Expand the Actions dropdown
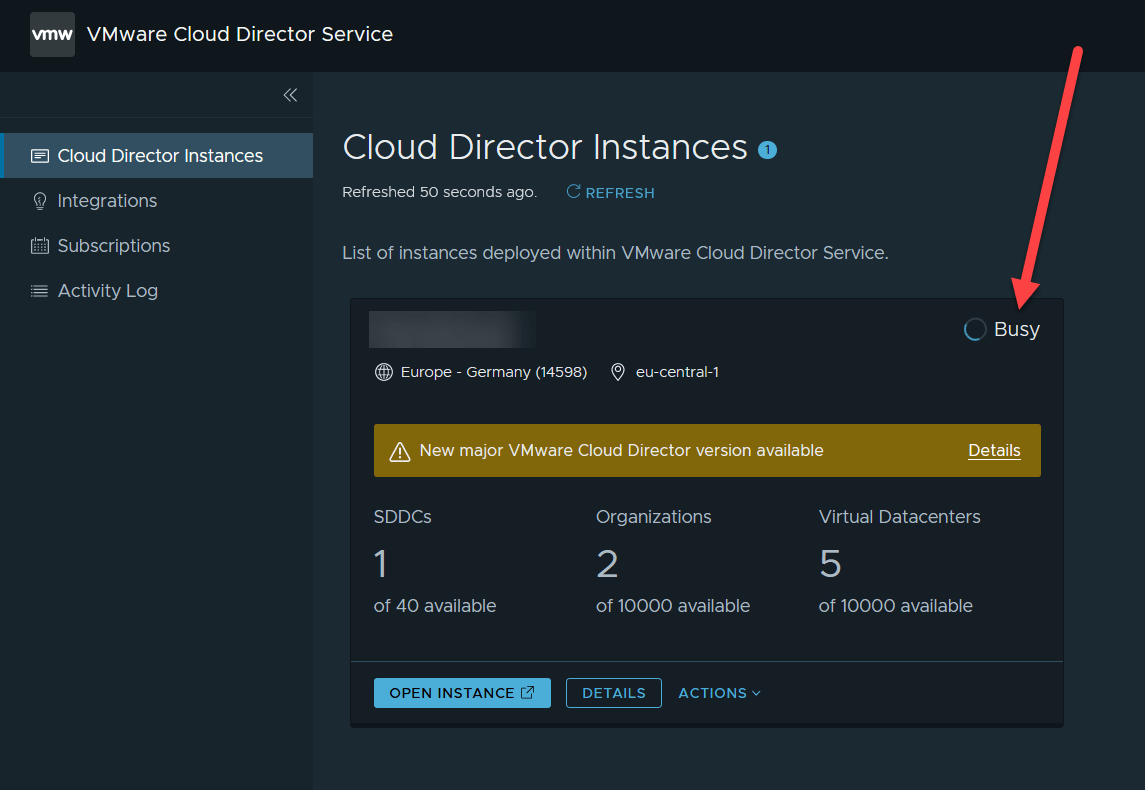The height and width of the screenshot is (790, 1145). click(719, 693)
